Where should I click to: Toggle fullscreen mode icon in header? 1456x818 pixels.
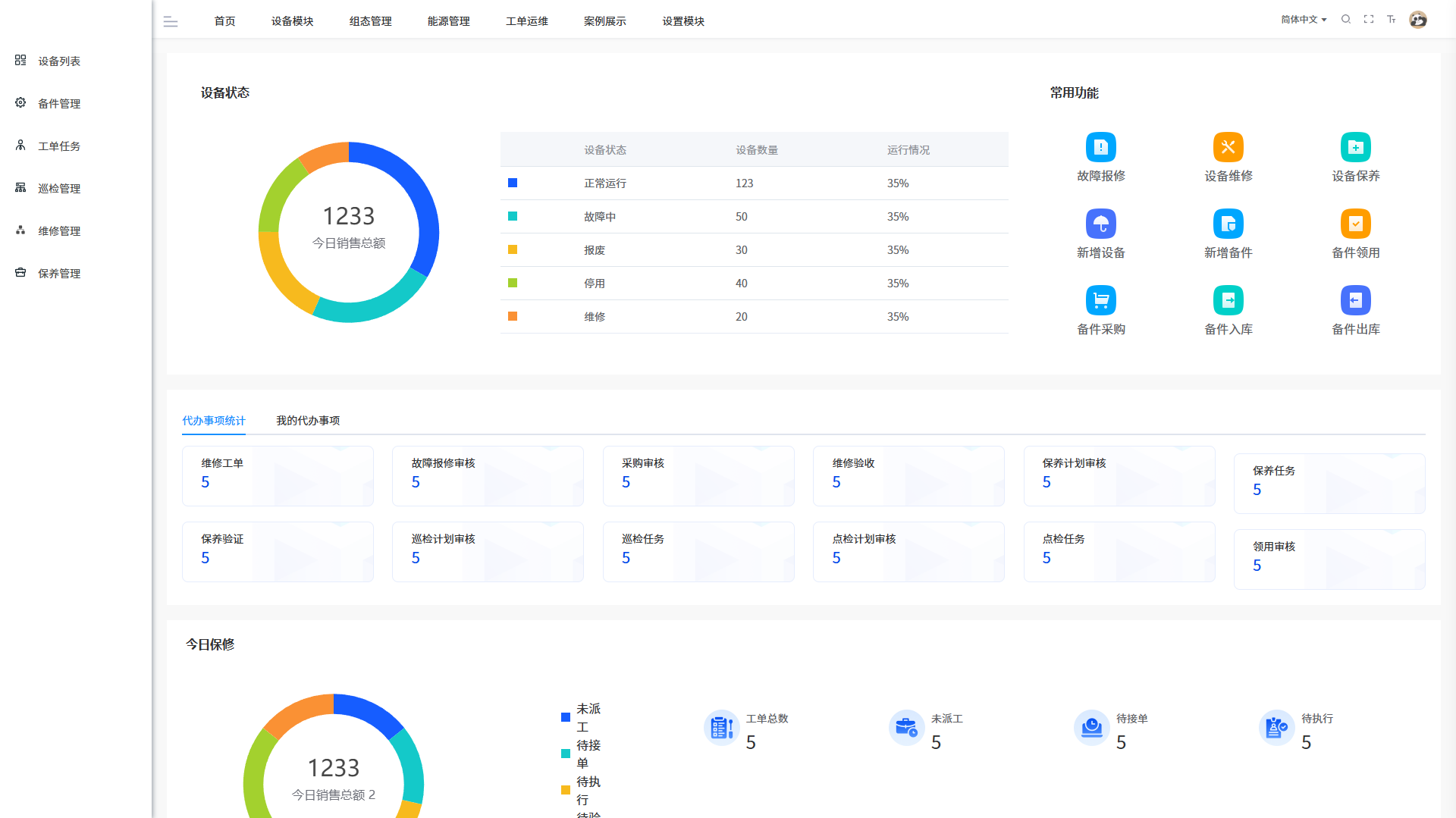tap(1369, 20)
